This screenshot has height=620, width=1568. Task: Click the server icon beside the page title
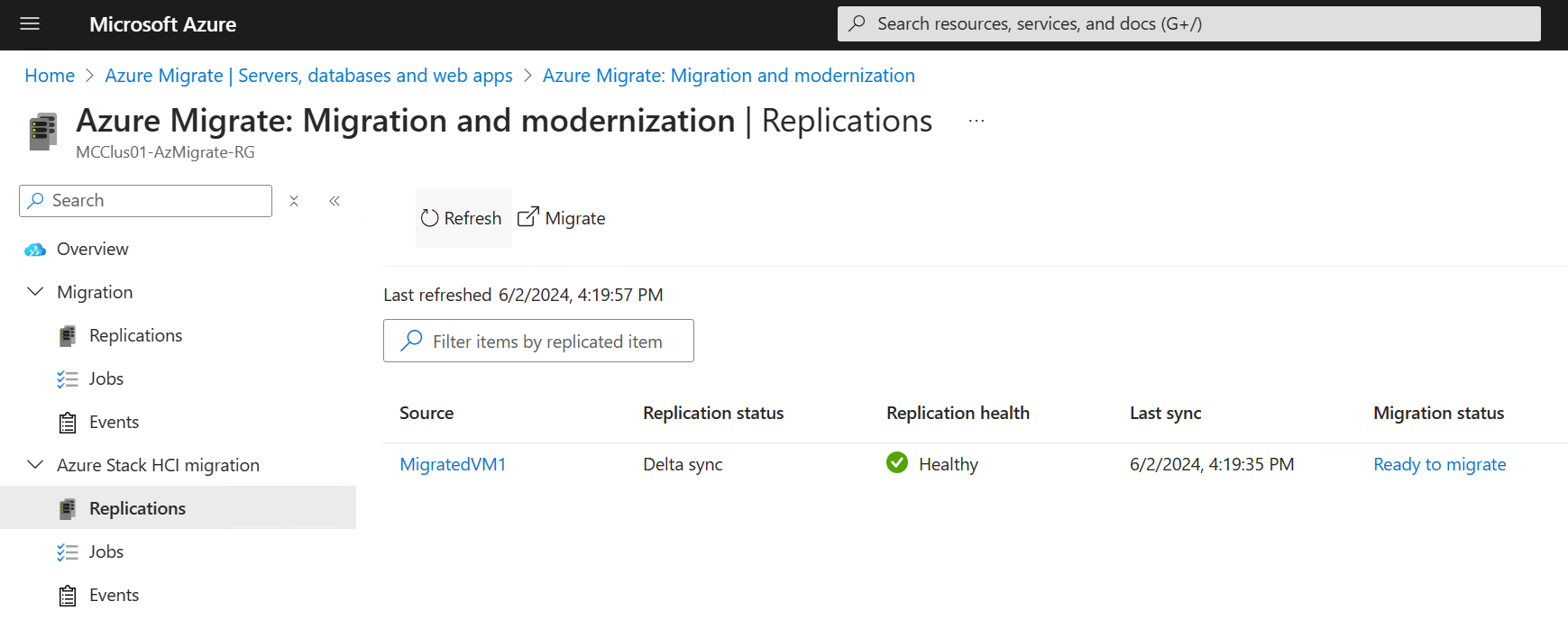pyautogui.click(x=42, y=132)
